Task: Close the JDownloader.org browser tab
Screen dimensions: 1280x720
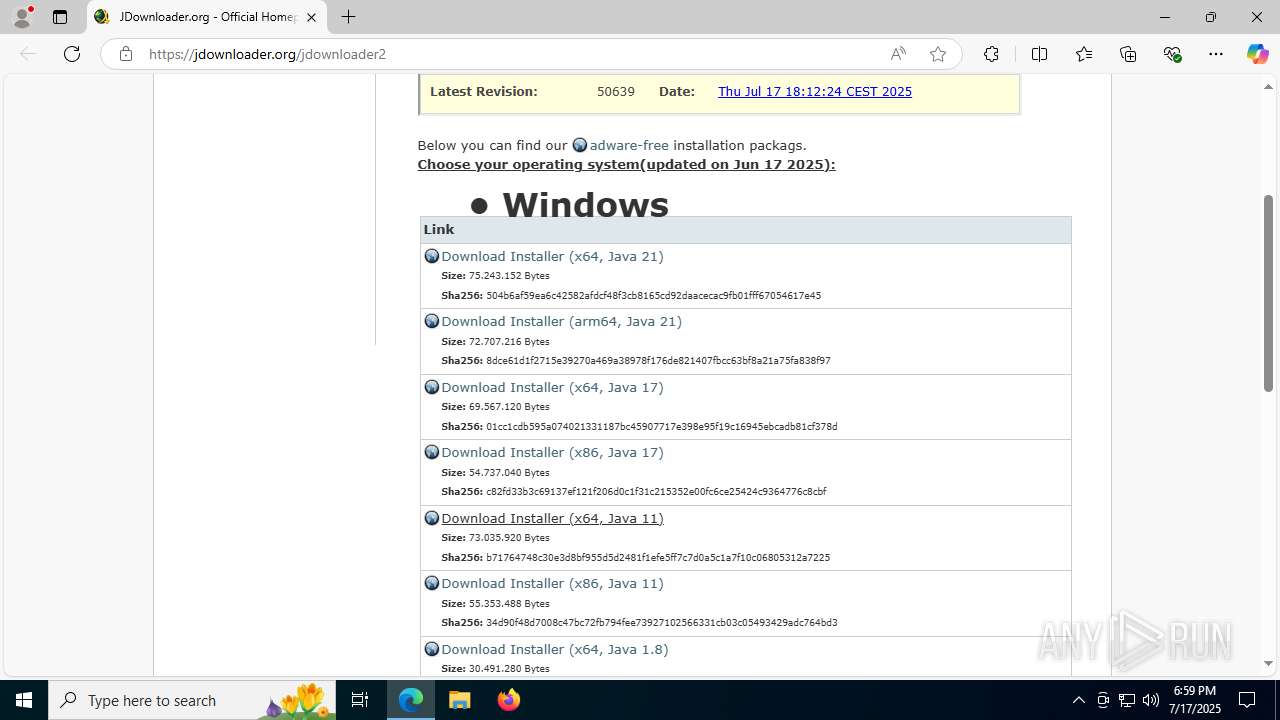Action: coord(312,17)
